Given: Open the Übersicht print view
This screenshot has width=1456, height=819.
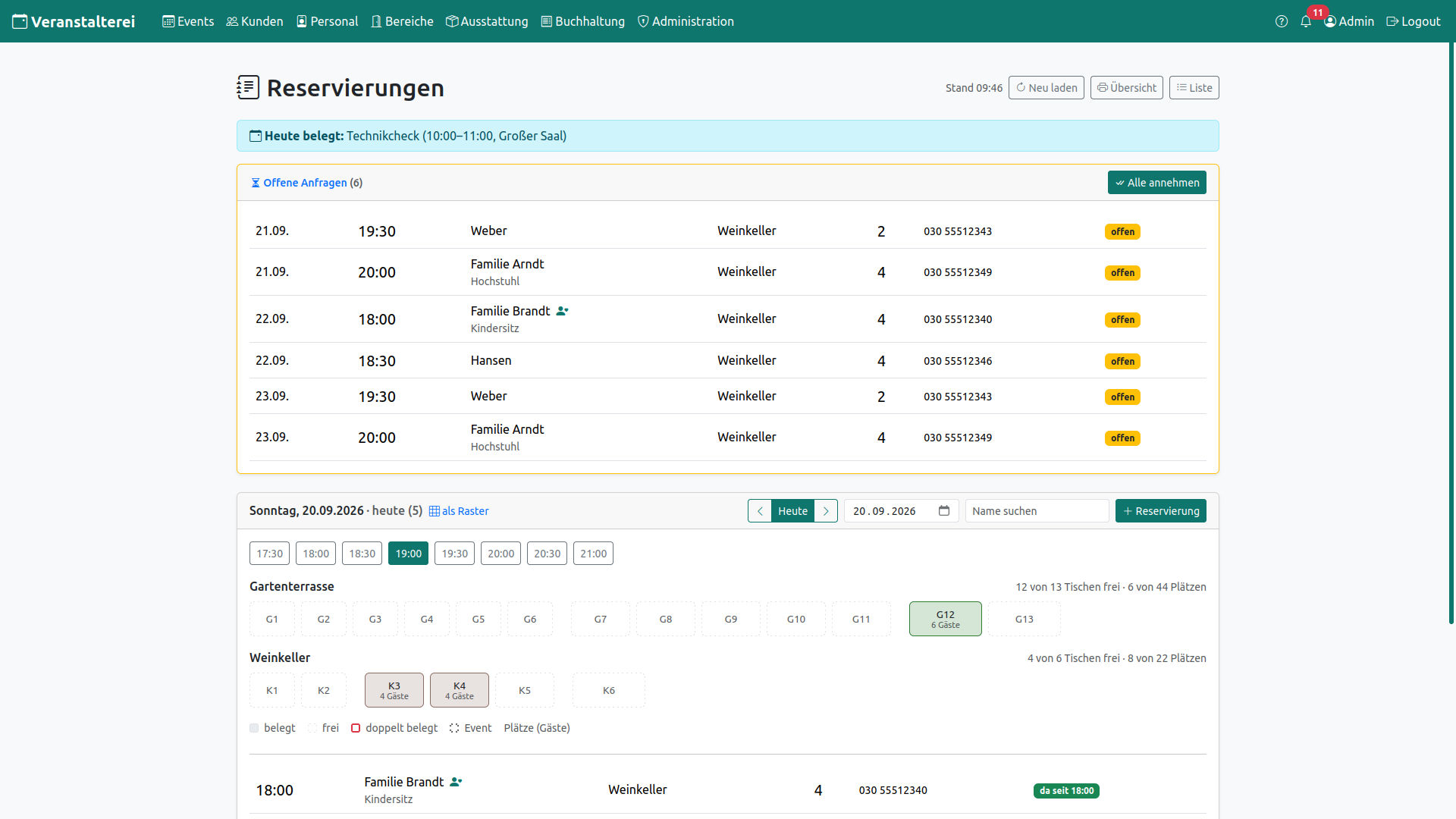Looking at the screenshot, I should pyautogui.click(x=1127, y=88).
